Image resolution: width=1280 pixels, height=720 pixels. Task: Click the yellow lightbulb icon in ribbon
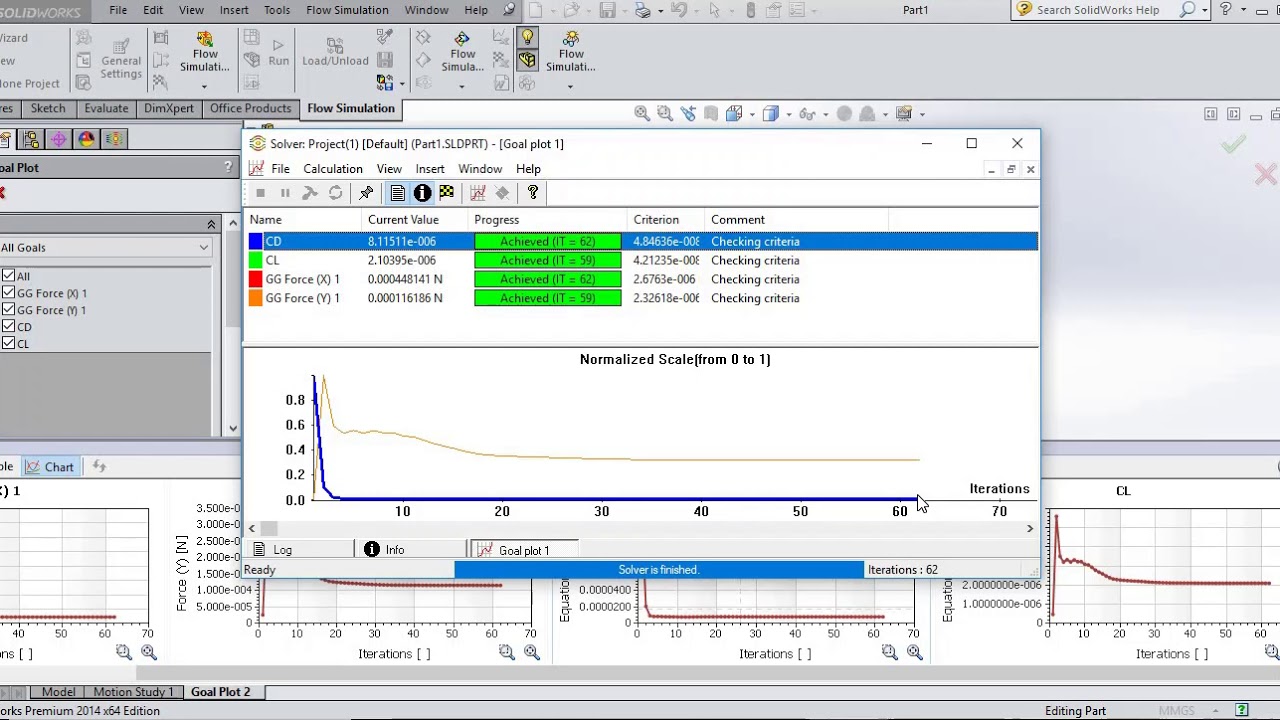(x=528, y=38)
